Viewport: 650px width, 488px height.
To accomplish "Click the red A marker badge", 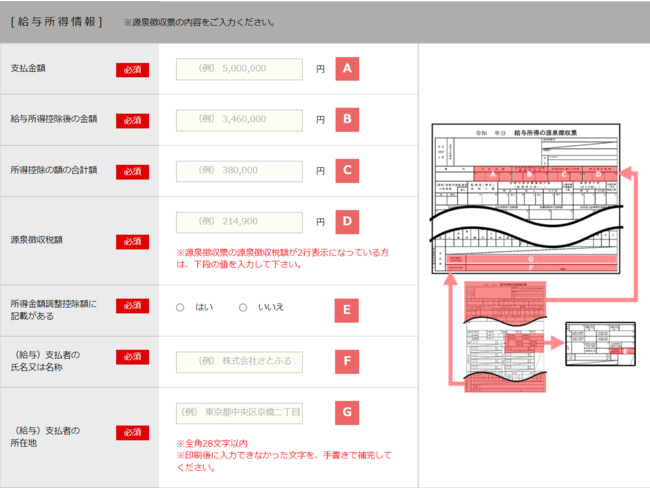I will [x=347, y=68].
